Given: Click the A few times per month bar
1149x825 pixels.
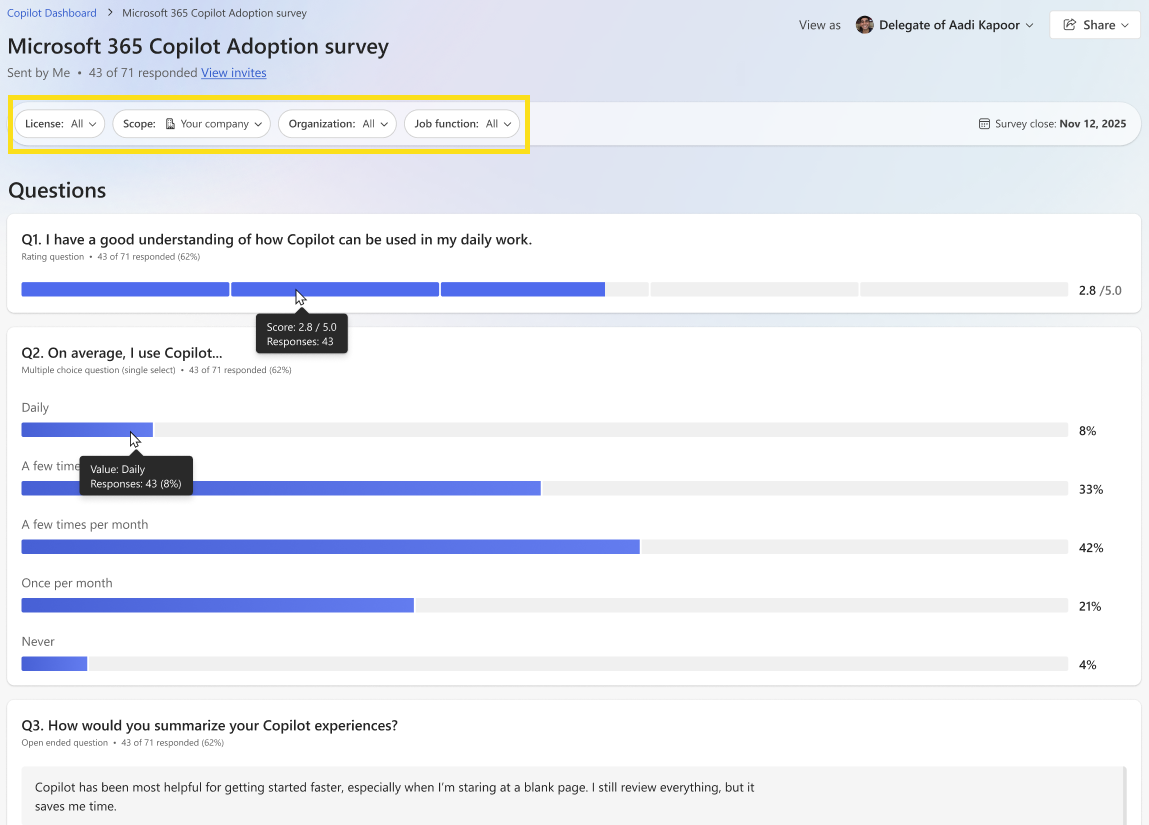Looking at the screenshot, I should pos(544,547).
